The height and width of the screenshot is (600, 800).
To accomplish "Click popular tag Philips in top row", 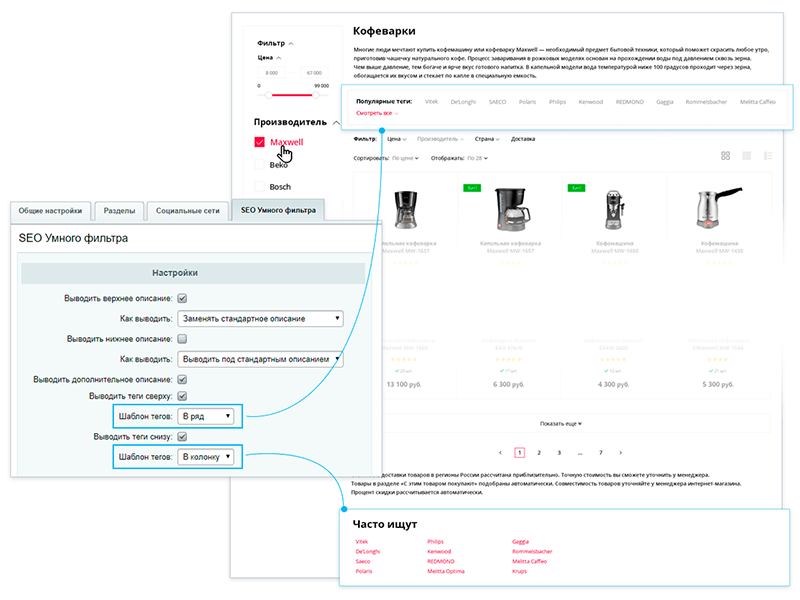I will tap(557, 102).
